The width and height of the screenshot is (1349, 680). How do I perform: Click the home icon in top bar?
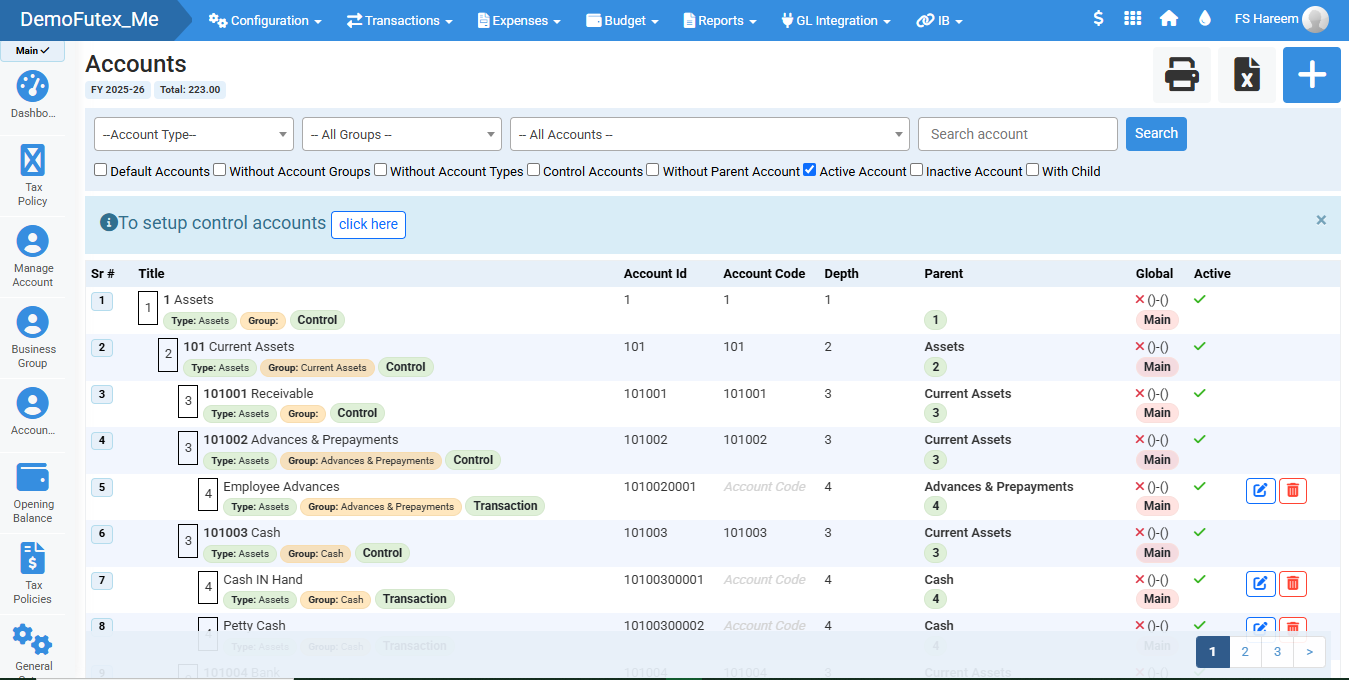(1168, 19)
